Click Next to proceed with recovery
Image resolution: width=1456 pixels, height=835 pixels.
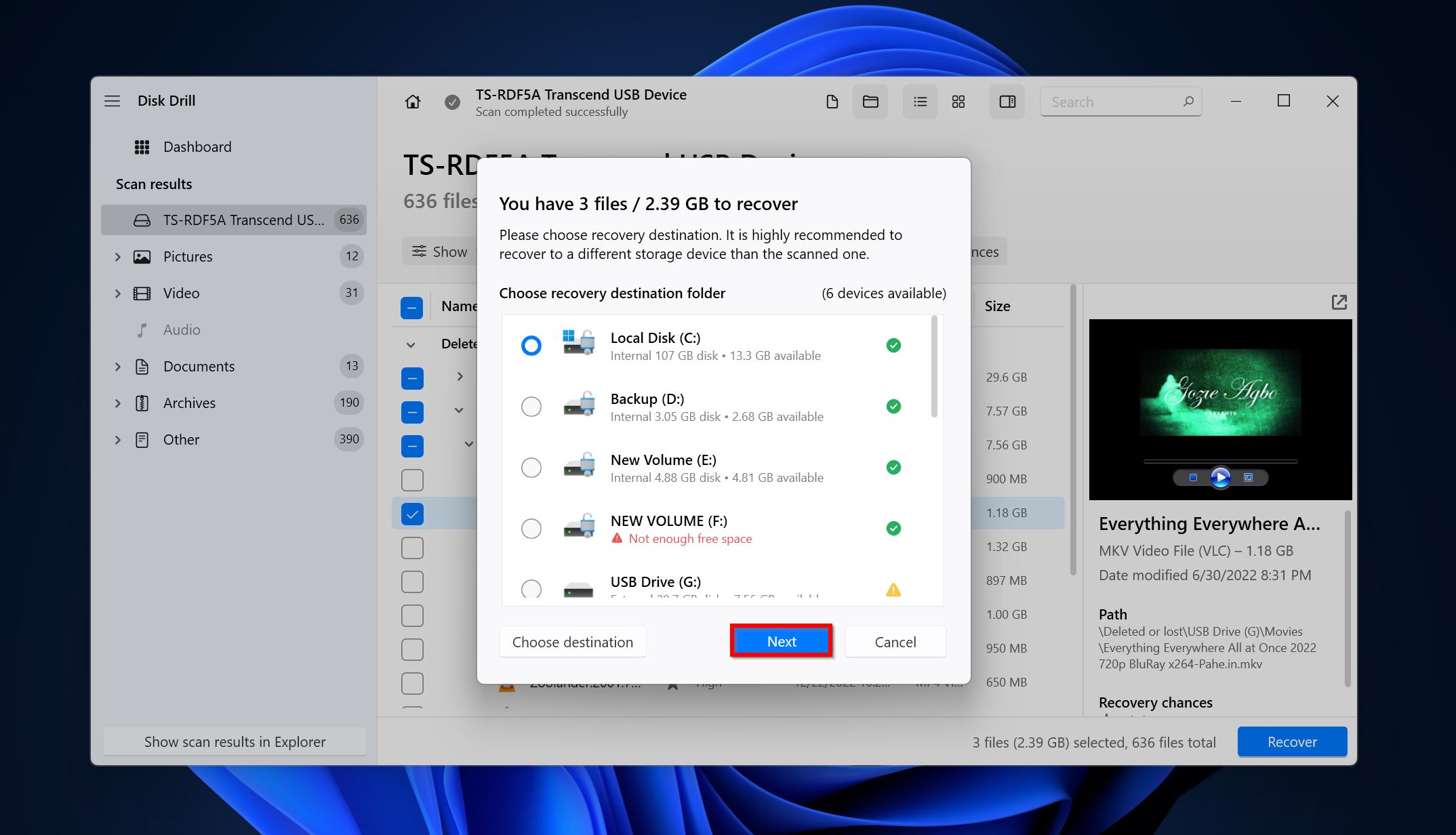tap(782, 641)
